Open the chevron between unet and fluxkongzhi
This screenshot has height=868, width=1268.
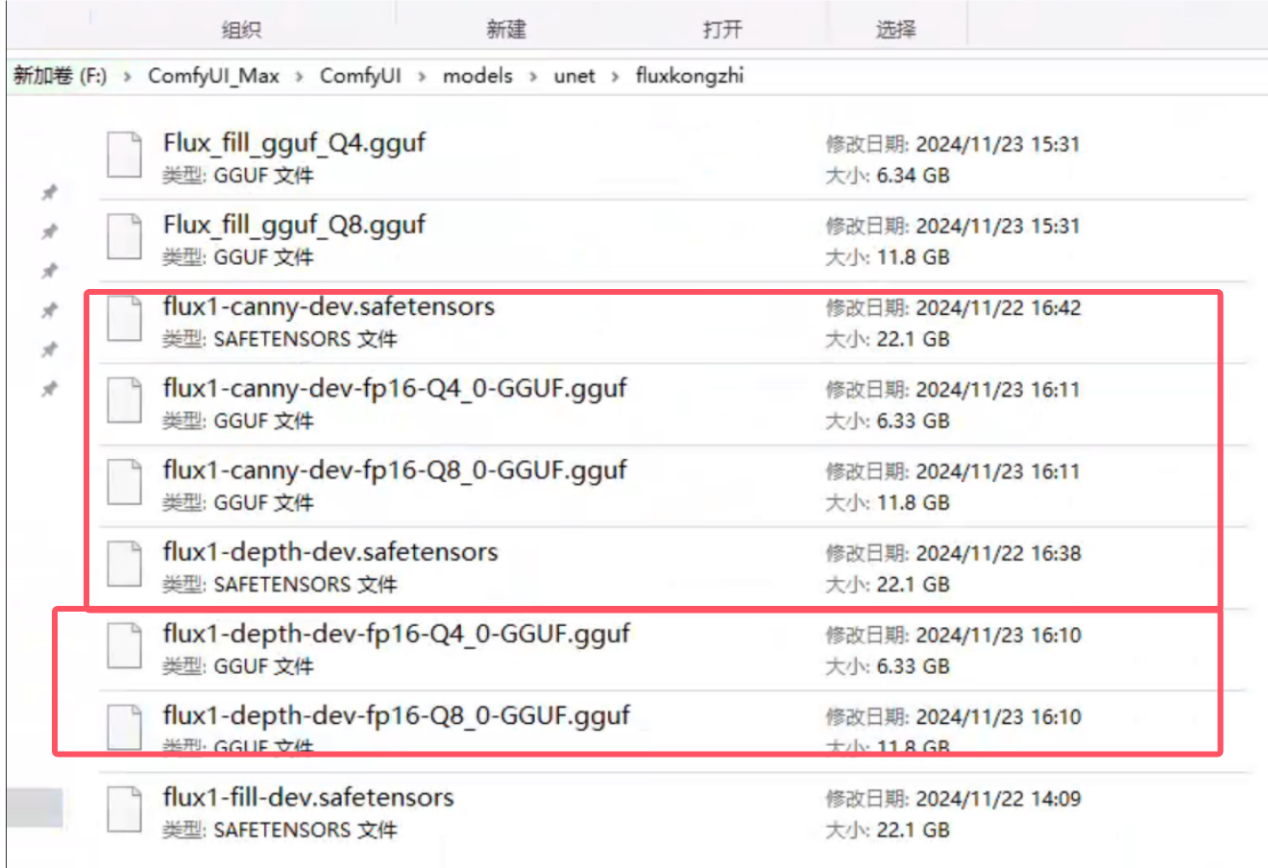click(x=615, y=77)
